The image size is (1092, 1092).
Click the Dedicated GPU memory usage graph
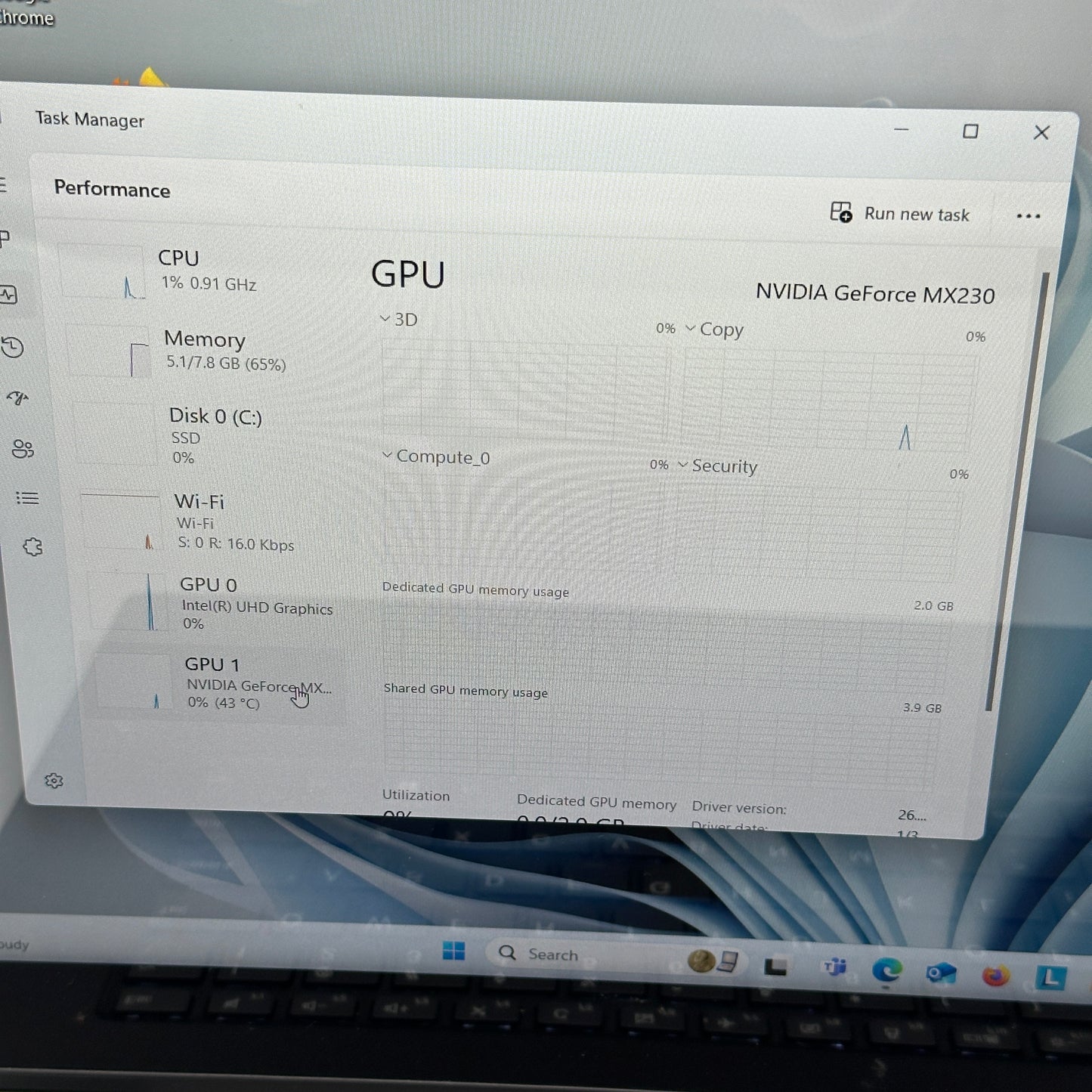[665, 642]
